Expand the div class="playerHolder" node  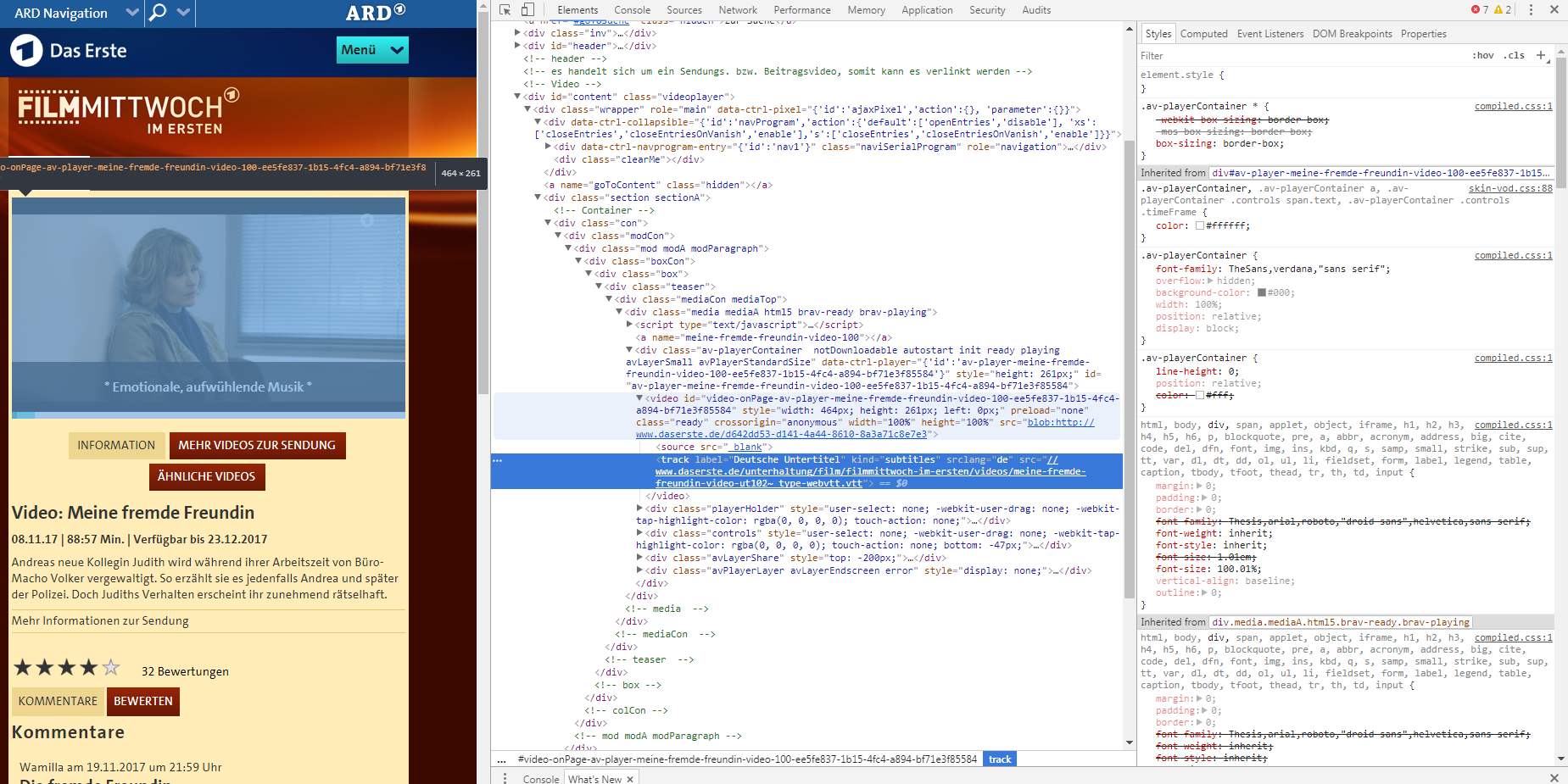coord(639,509)
